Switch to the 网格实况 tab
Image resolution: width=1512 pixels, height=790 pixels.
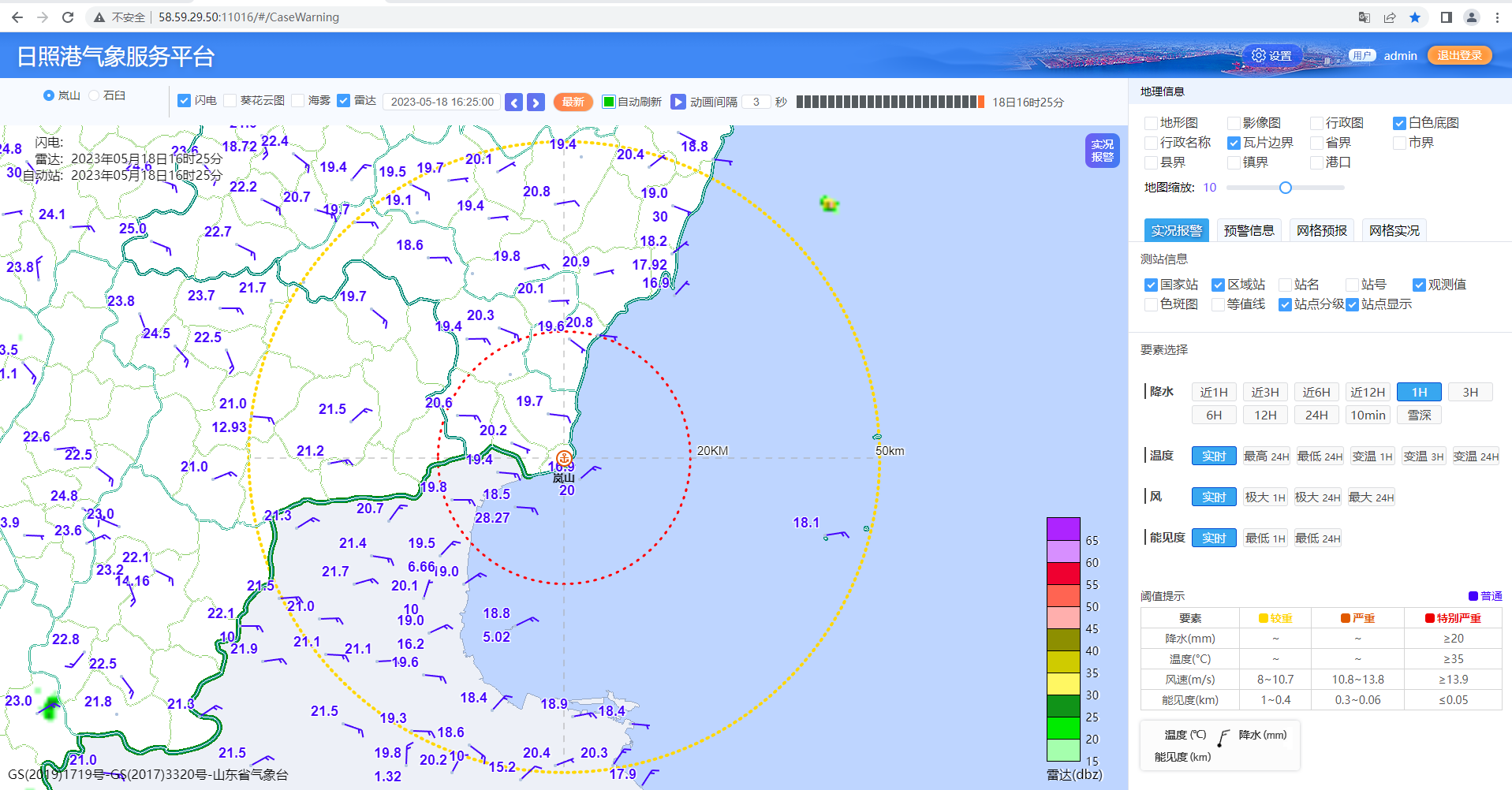click(1394, 230)
